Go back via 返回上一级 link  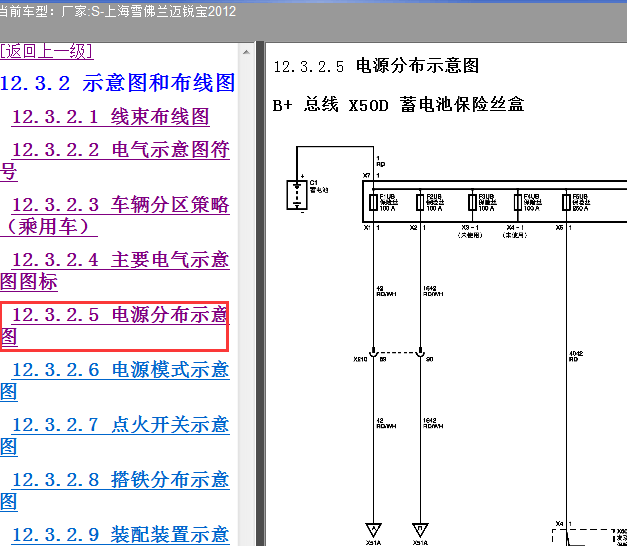point(46,52)
